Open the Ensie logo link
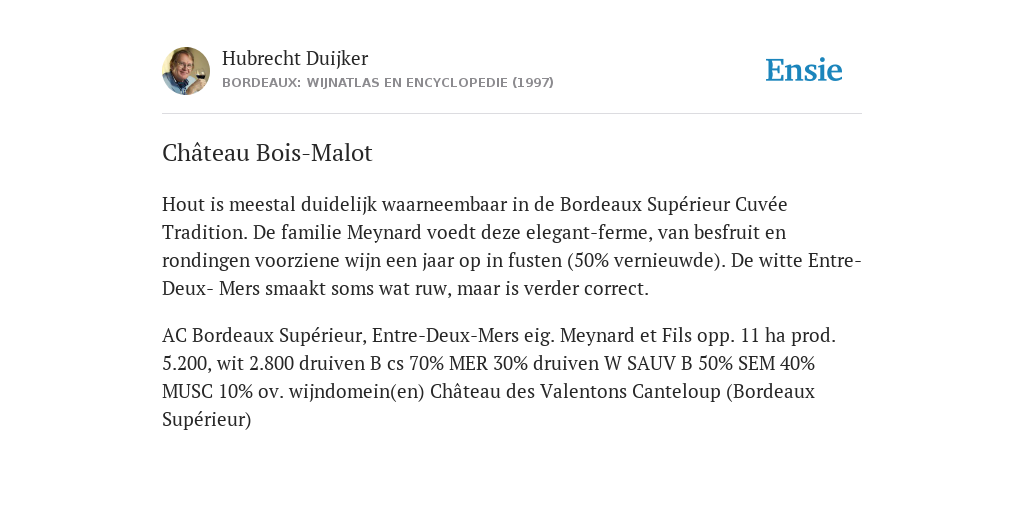The height and width of the screenshot is (512, 1024). click(804, 70)
